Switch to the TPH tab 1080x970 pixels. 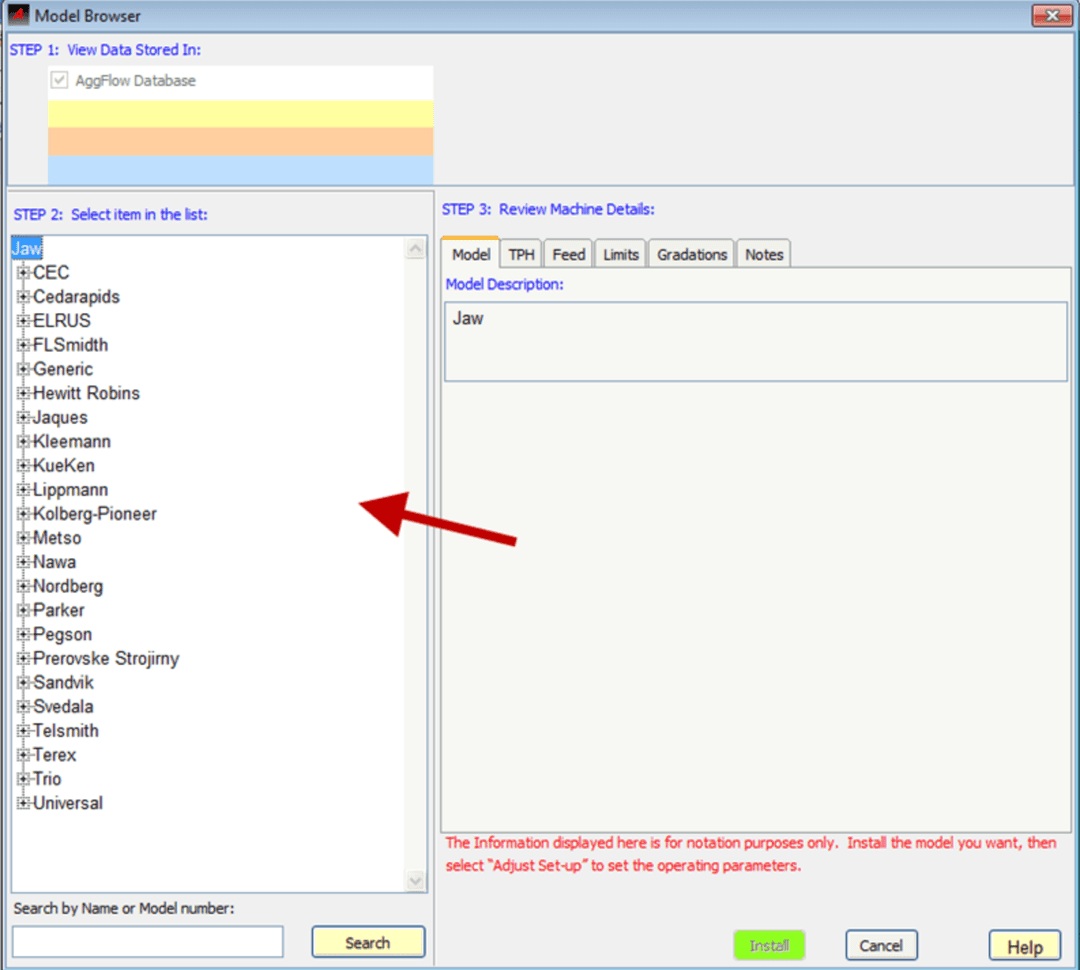coord(521,255)
